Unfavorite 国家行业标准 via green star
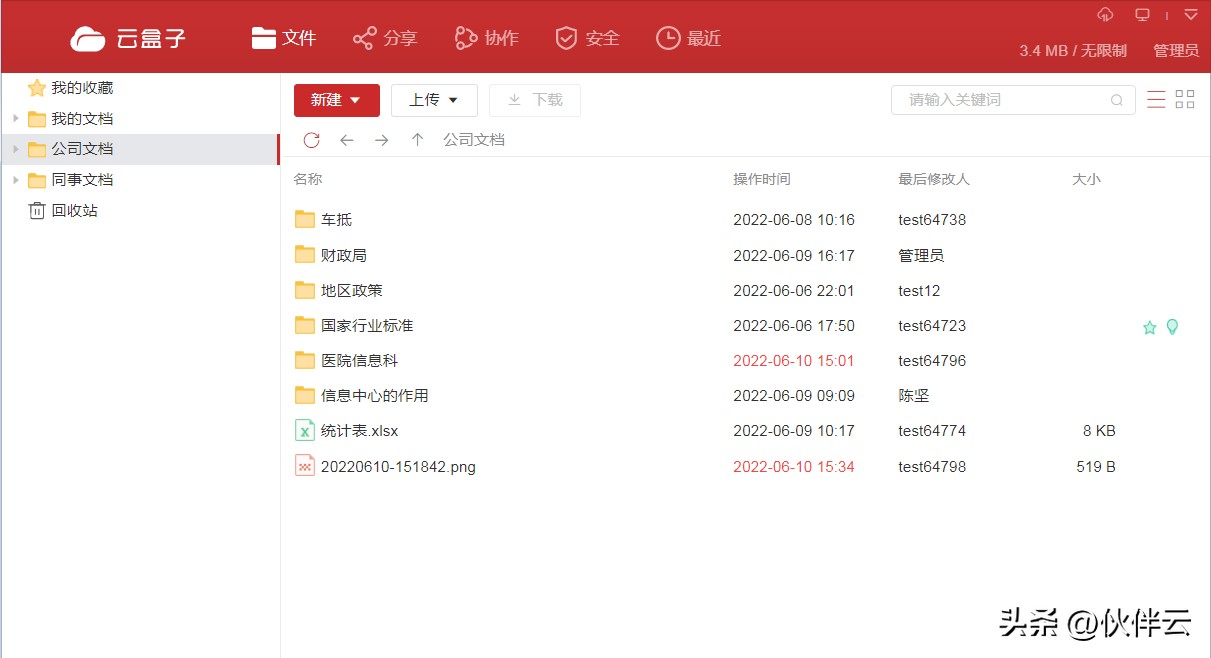Image resolution: width=1211 pixels, height=658 pixels. click(1148, 326)
